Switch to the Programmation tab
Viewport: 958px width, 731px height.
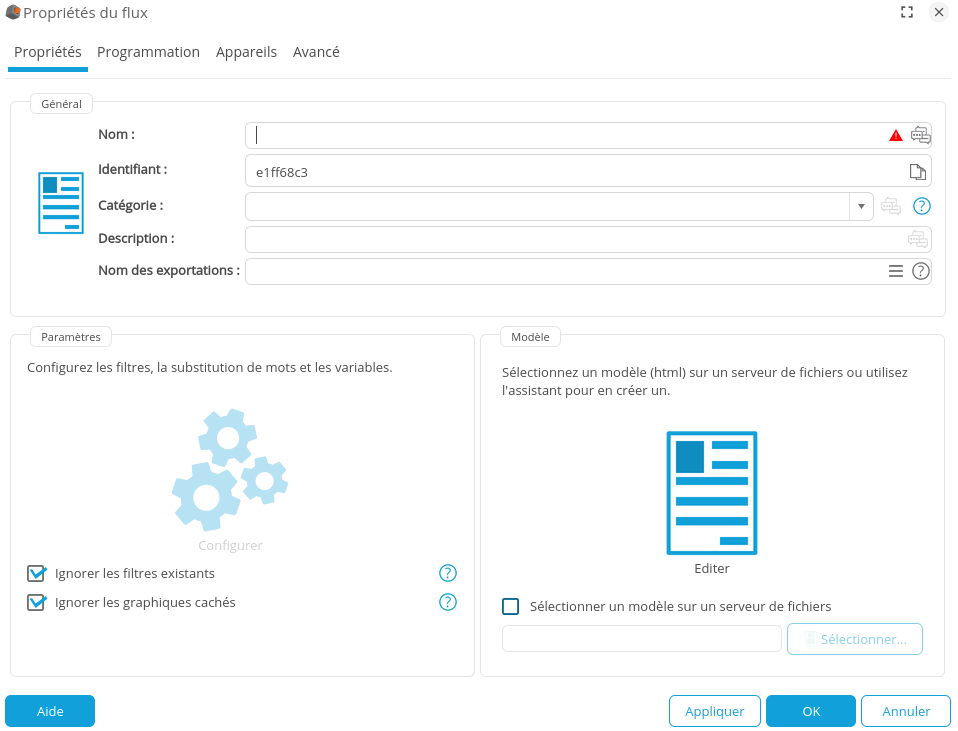coord(148,52)
